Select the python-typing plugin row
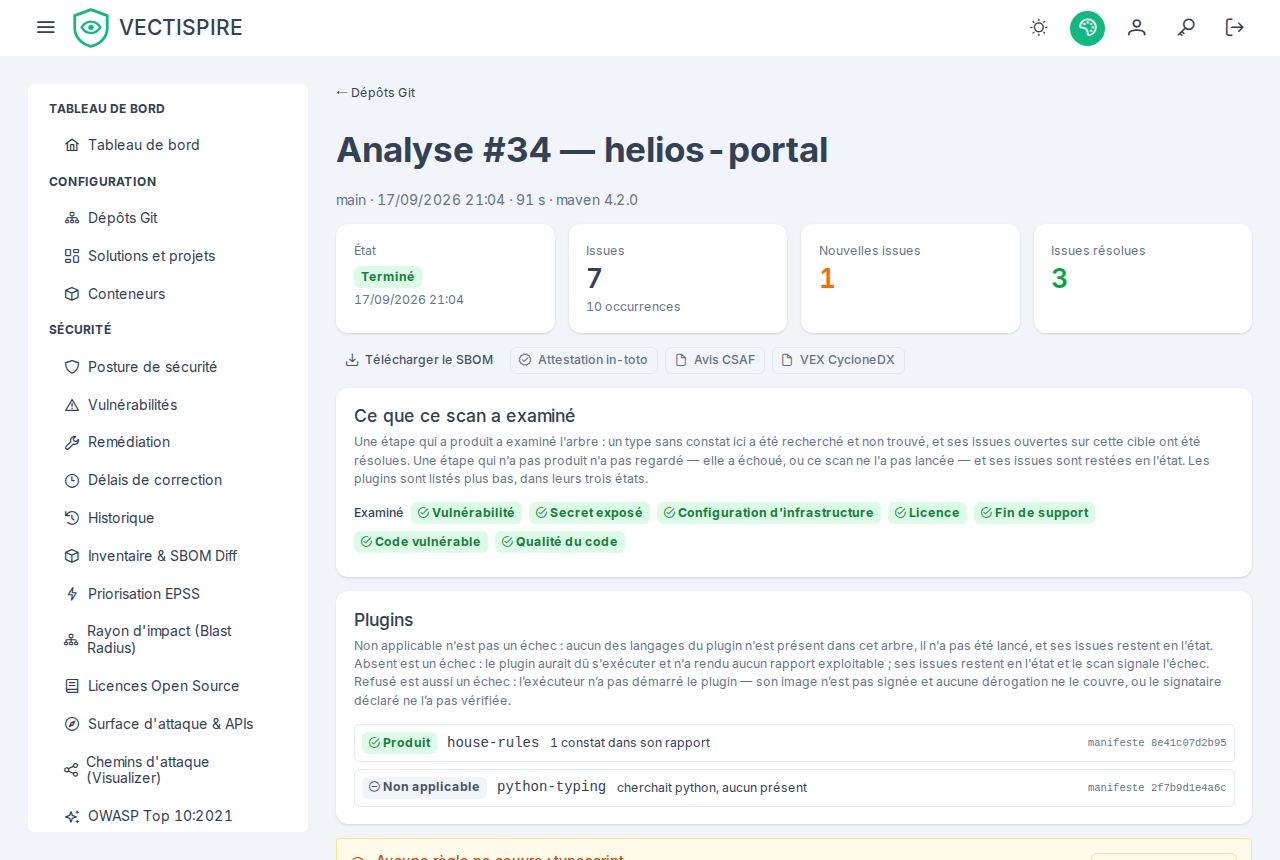Image resolution: width=1280 pixels, height=860 pixels. (794, 788)
